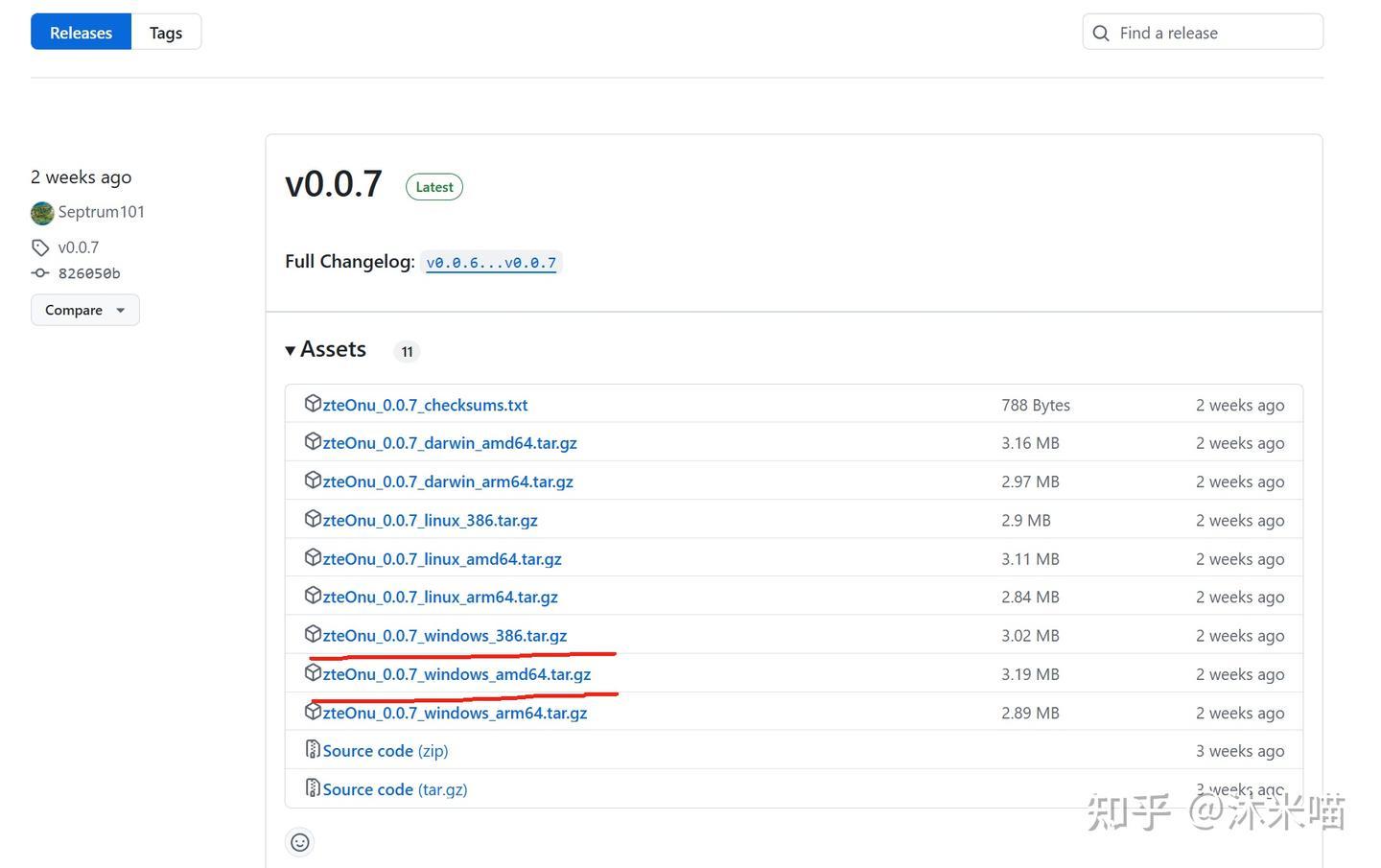1381x868 pixels.
Task: Open the Releases tab
Action: tap(81, 33)
